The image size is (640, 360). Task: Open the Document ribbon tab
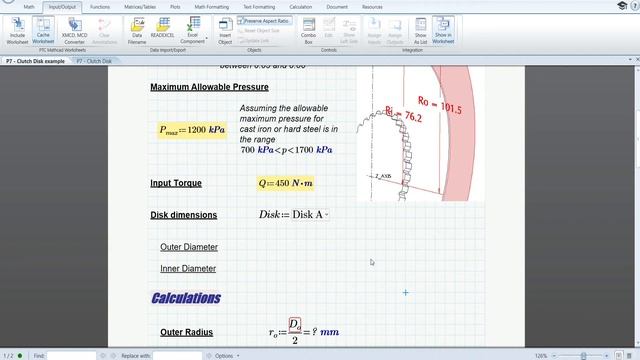click(337, 7)
